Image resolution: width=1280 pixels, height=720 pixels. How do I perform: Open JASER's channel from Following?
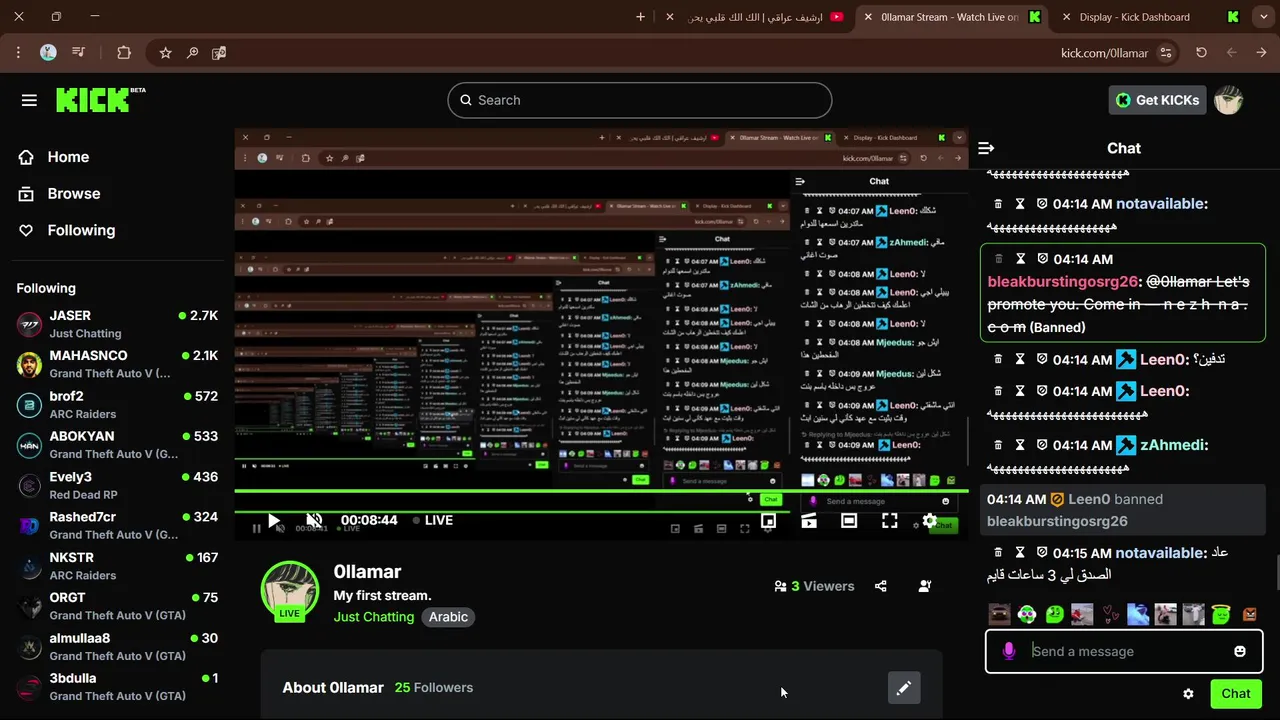pyautogui.click(x=118, y=324)
